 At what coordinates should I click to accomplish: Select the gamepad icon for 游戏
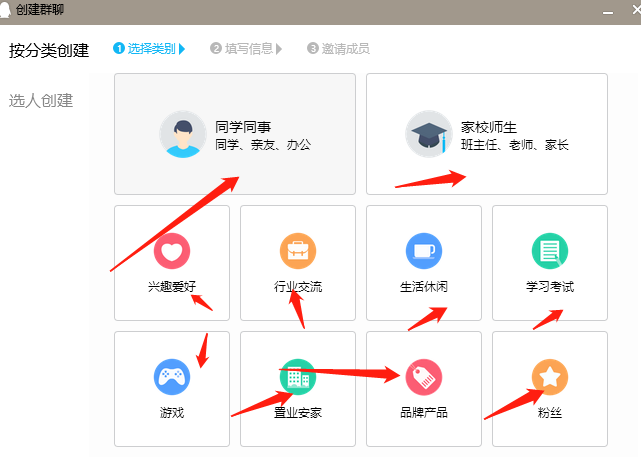click(x=172, y=377)
